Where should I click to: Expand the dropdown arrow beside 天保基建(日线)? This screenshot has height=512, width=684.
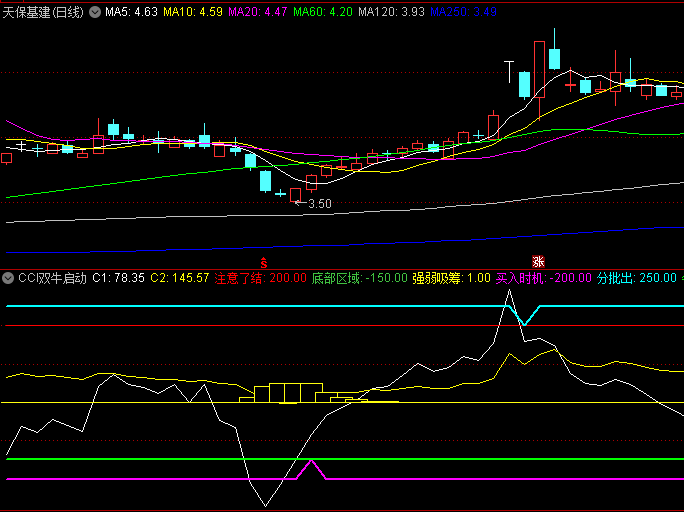[94, 12]
